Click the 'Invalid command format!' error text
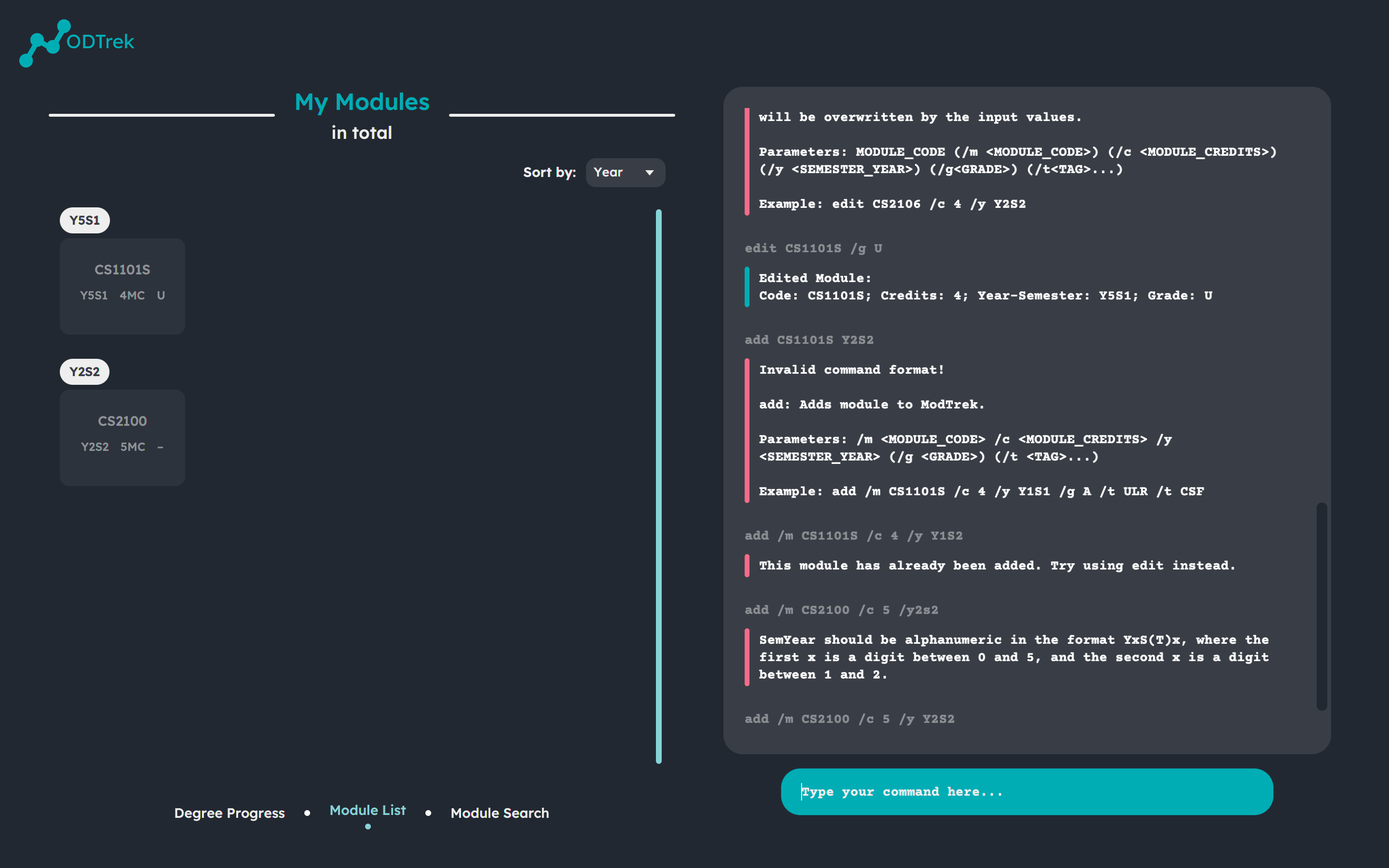 852,370
